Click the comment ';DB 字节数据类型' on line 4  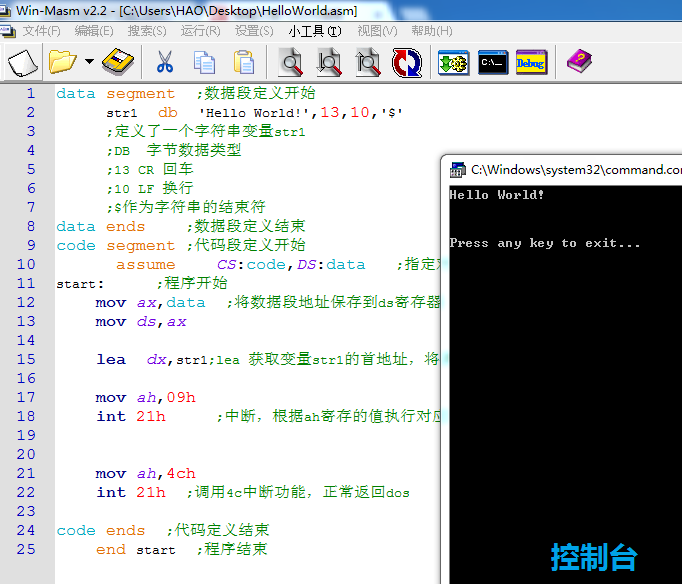pyautogui.click(x=174, y=150)
